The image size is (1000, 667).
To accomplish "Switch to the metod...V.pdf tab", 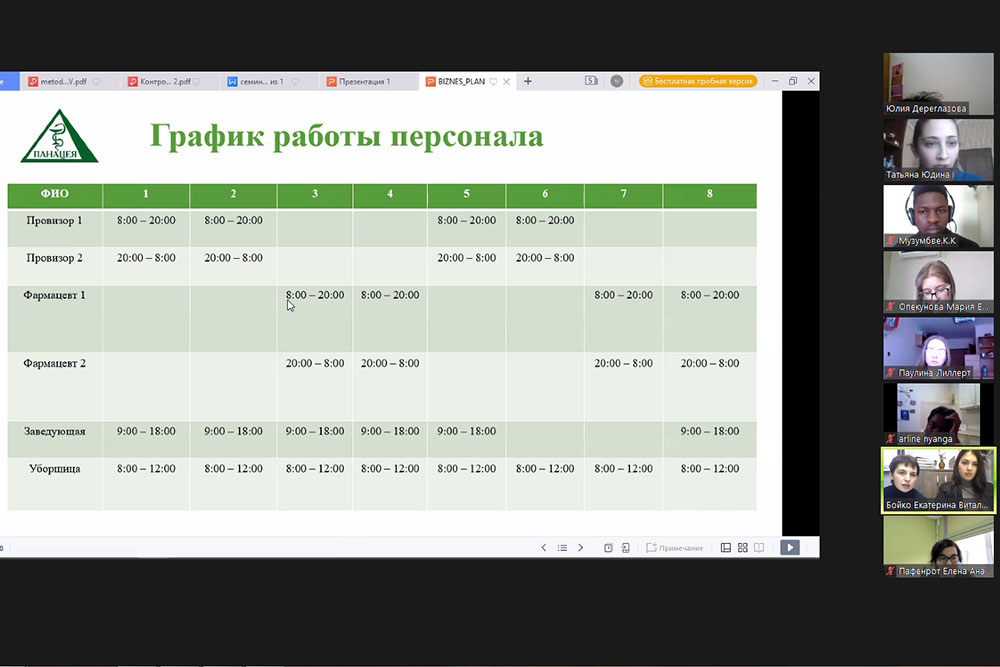I will [x=62, y=81].
